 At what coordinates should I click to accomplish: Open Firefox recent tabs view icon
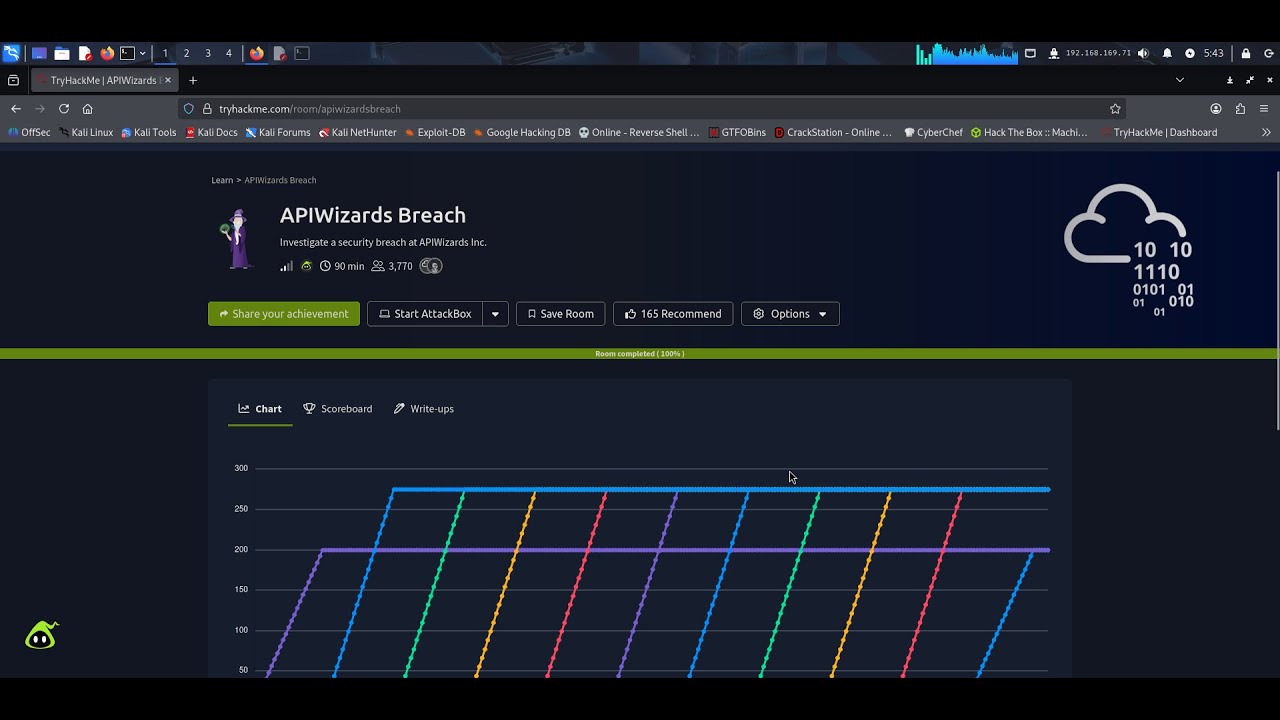[13, 80]
